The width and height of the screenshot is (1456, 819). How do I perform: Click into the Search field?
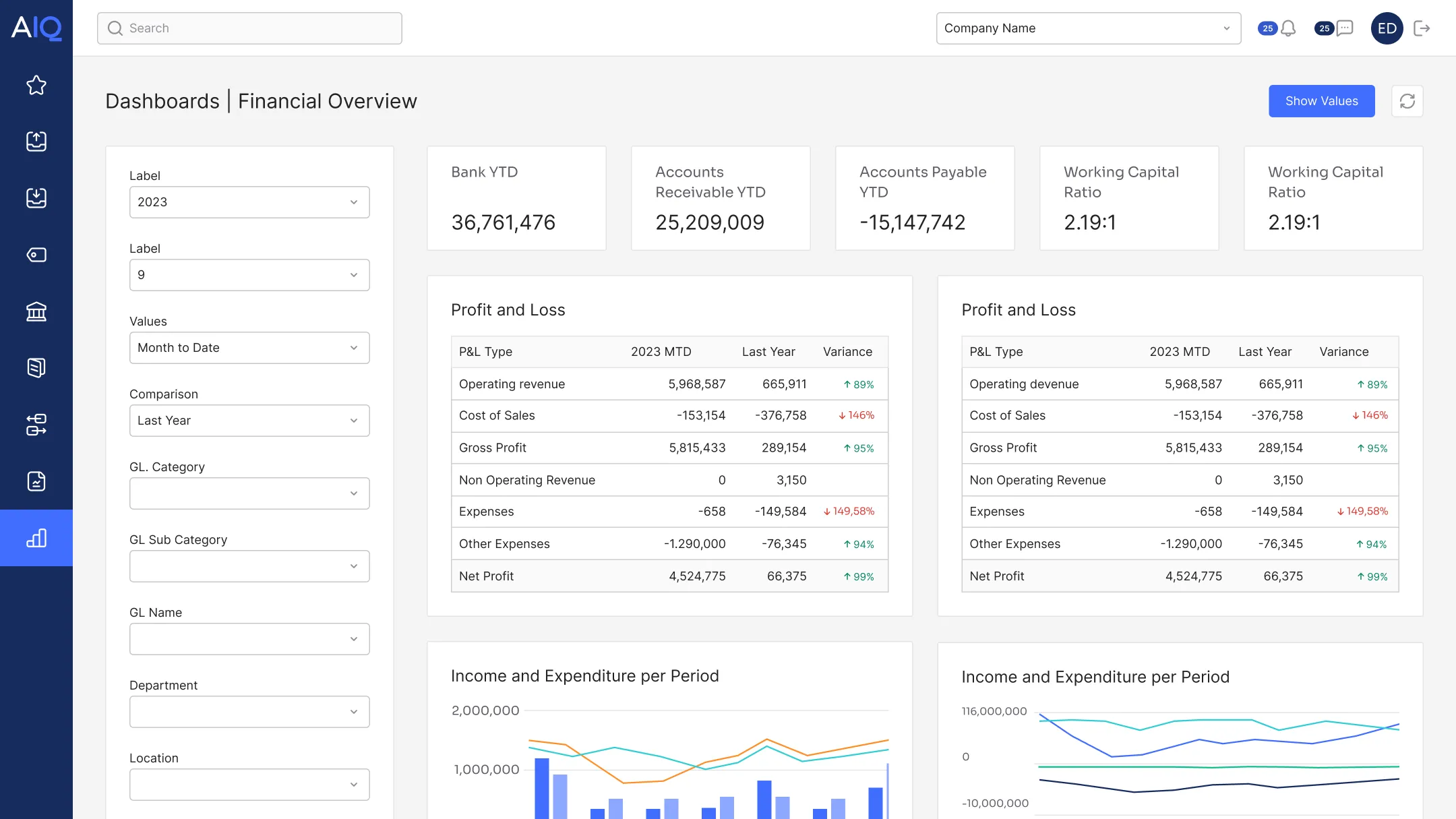[x=249, y=28]
